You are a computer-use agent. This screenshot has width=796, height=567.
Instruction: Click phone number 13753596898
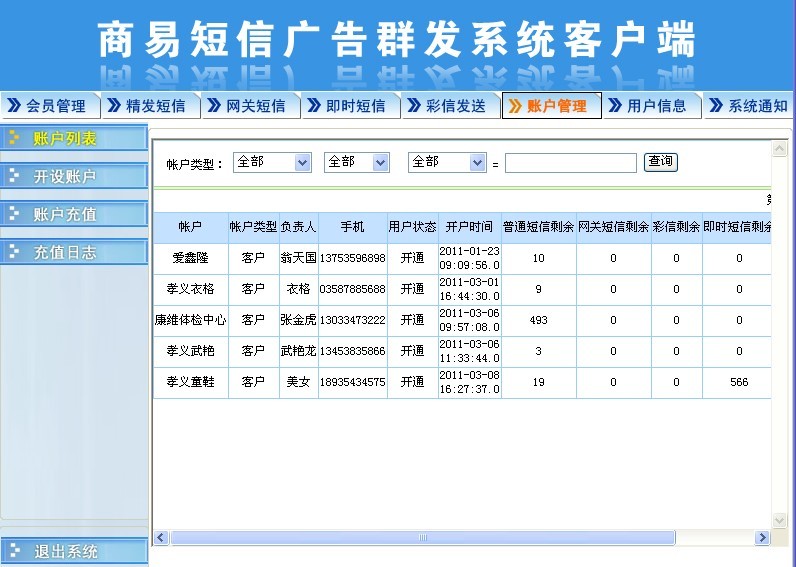pos(352,258)
